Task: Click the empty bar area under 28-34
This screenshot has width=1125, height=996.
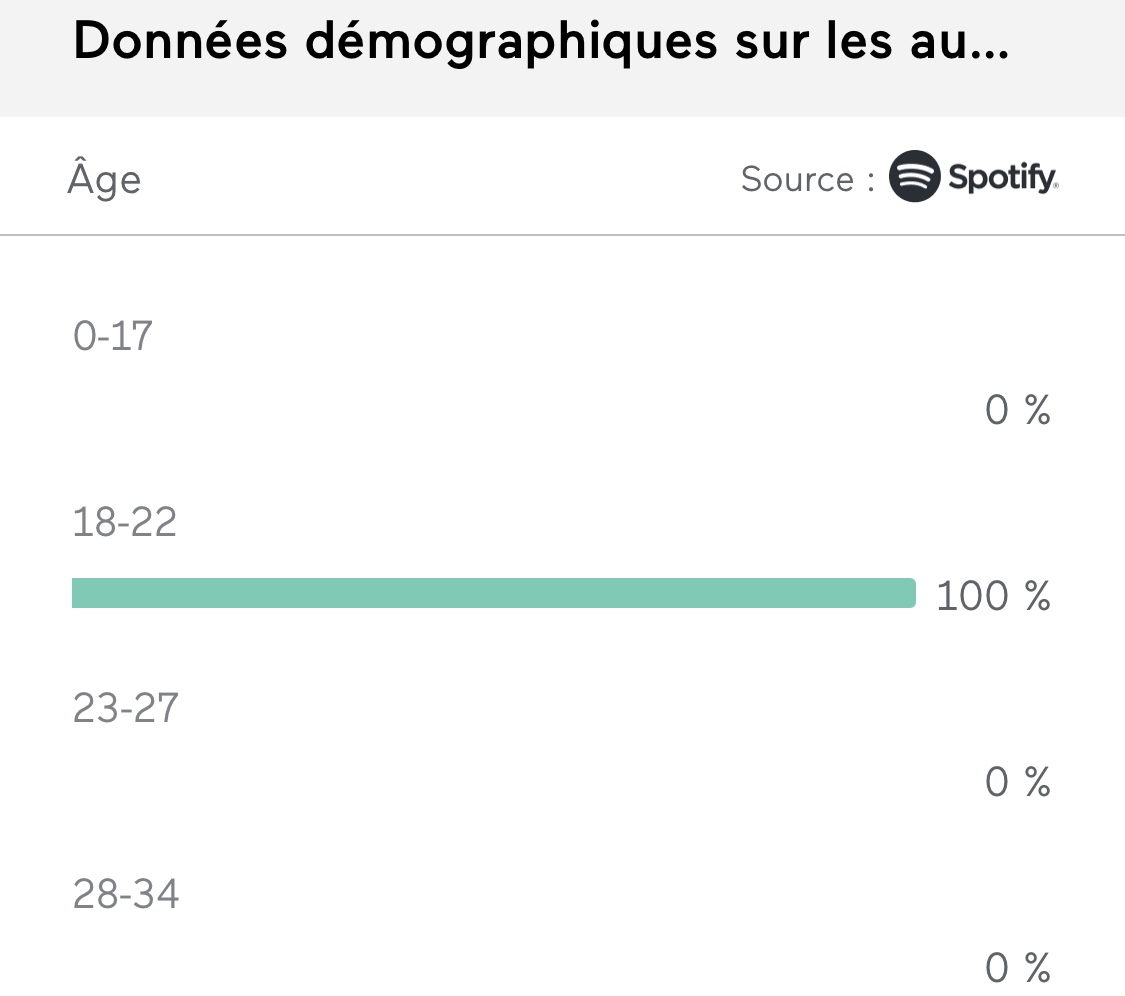Action: coord(493,966)
